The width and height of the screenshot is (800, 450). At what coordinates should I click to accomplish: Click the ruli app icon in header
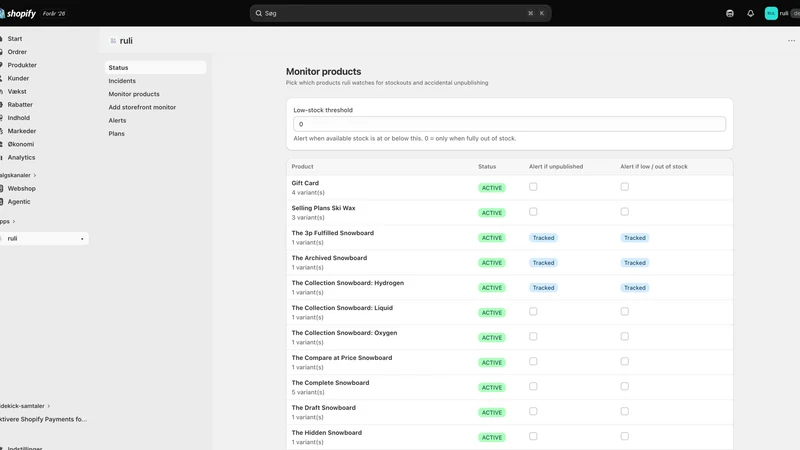point(113,41)
